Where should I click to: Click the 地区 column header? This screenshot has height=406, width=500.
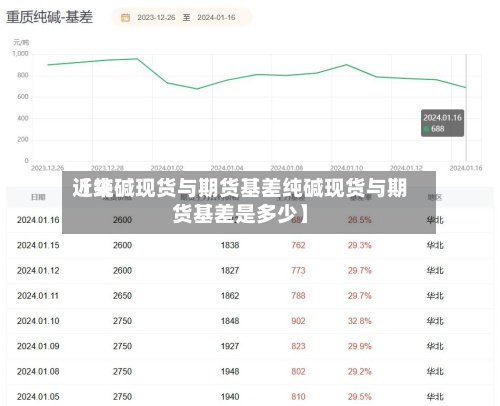[x=435, y=197]
